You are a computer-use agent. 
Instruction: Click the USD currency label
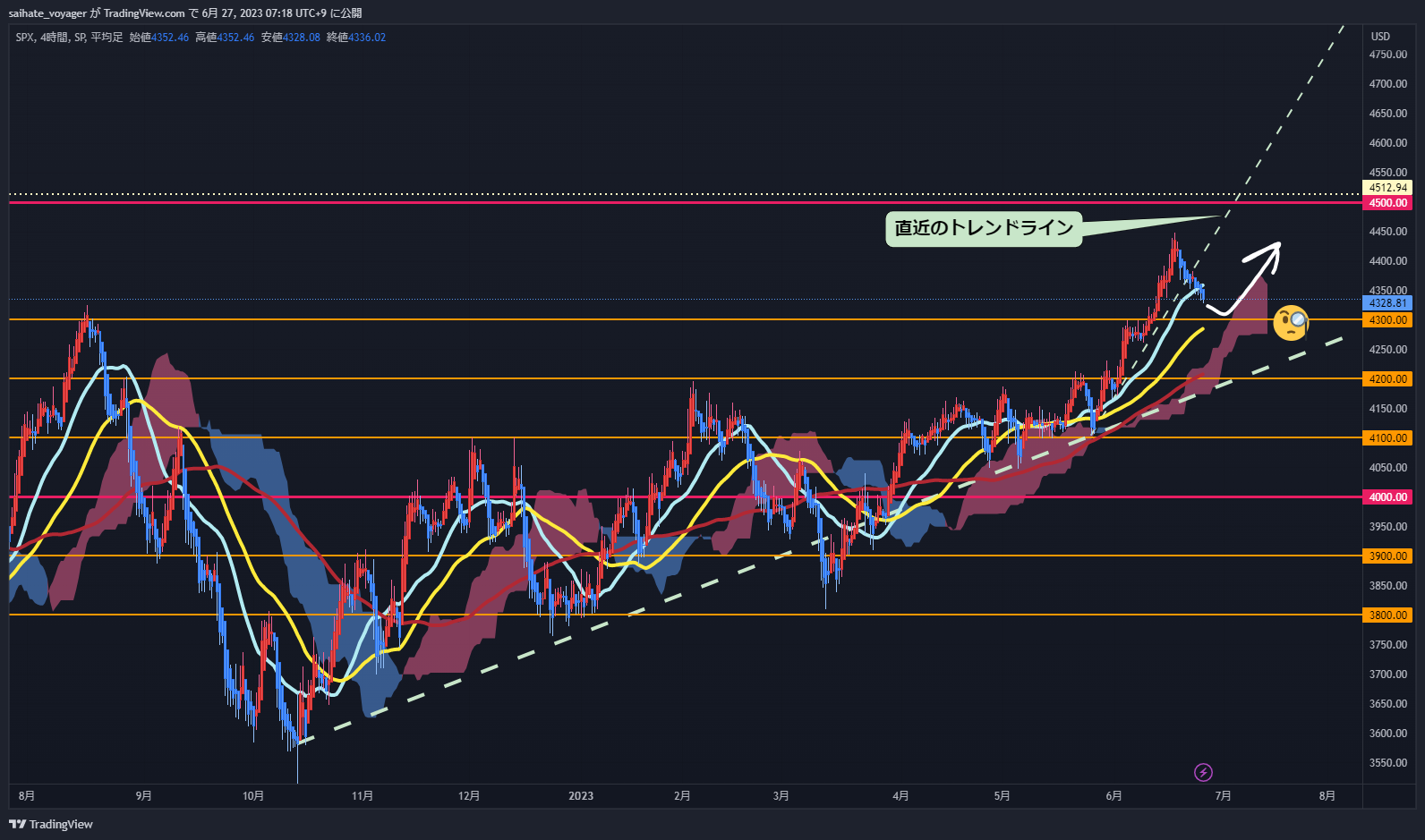(1380, 37)
